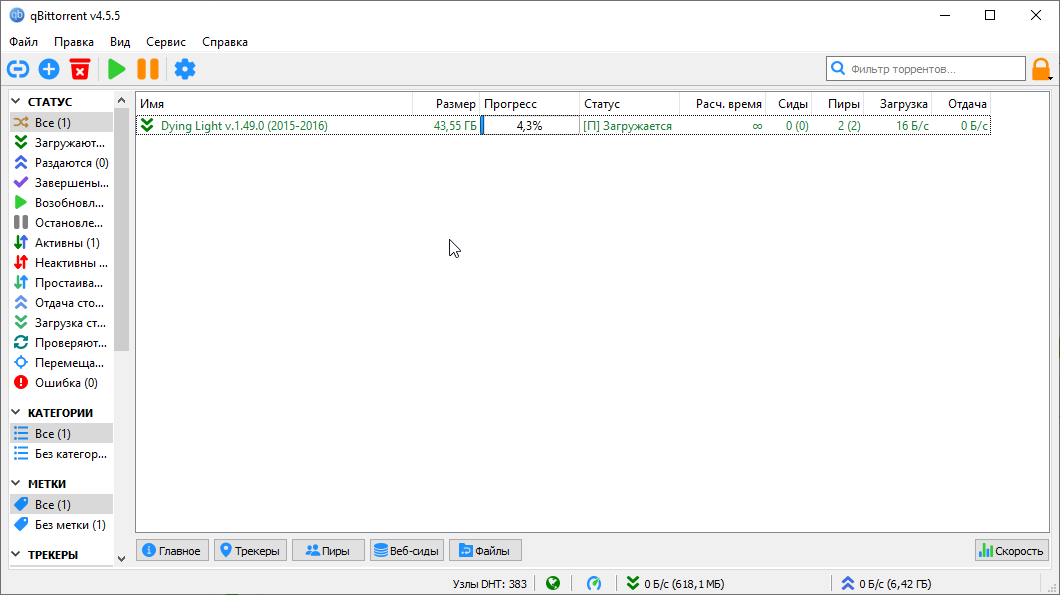Click the add torrent link icon
Image resolution: width=1060 pixels, height=595 pixels.
[18, 69]
